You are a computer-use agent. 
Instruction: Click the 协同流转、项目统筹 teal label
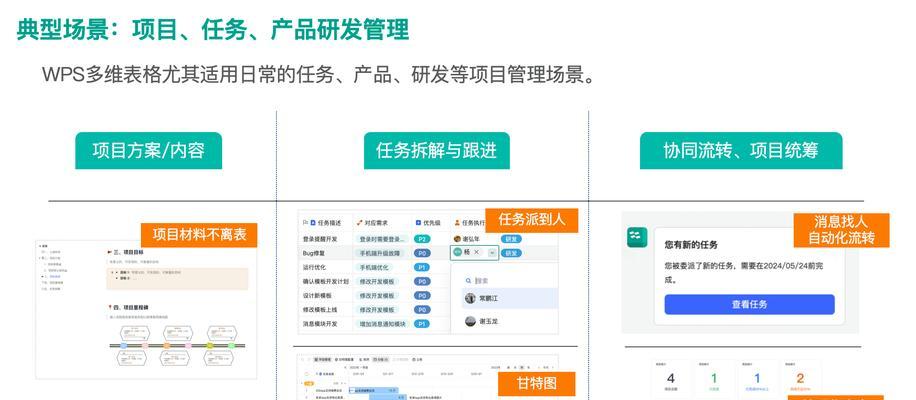(741, 151)
